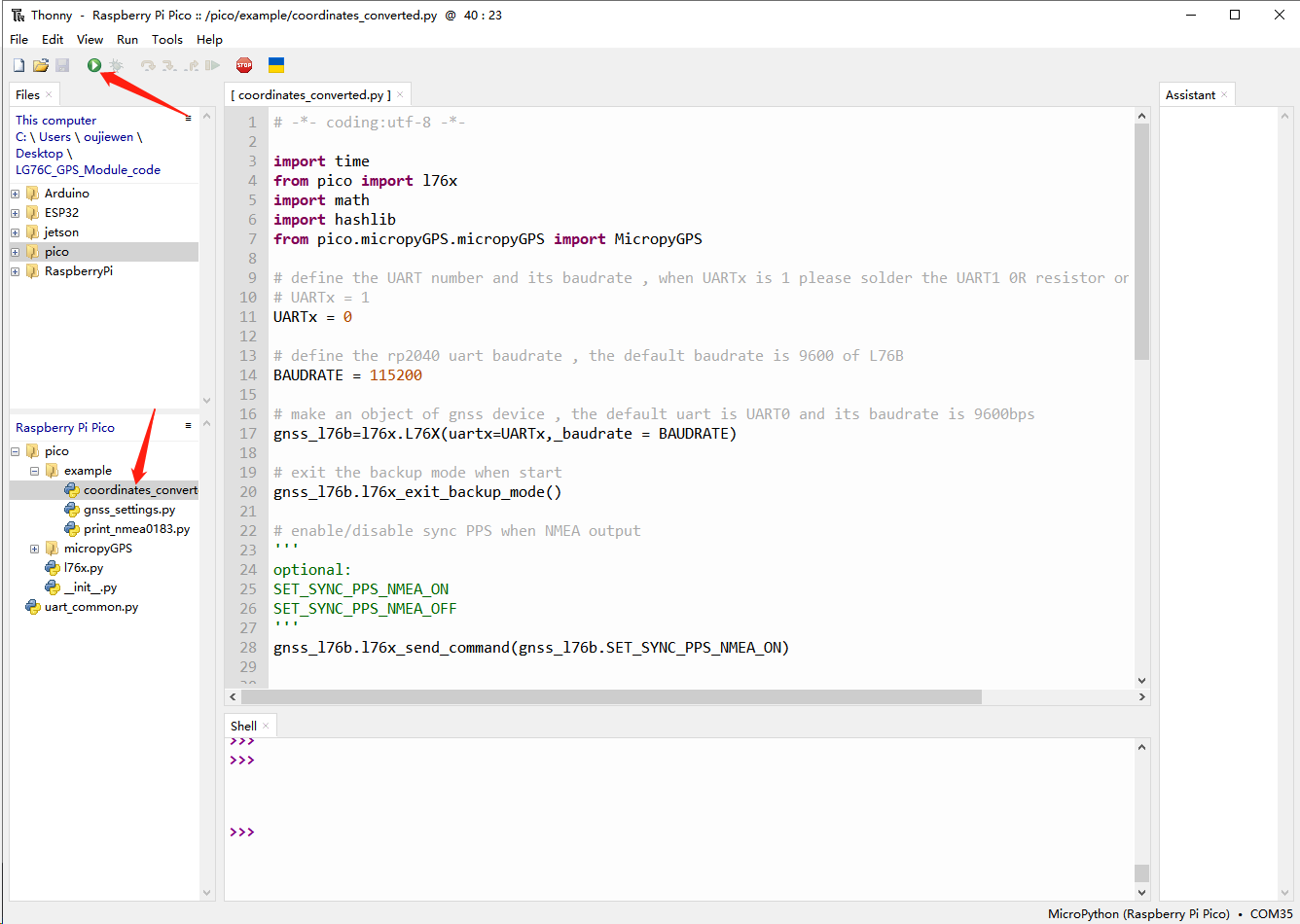1300x924 pixels.
Task: Click the editor scroll right arrow
Action: (1142, 697)
